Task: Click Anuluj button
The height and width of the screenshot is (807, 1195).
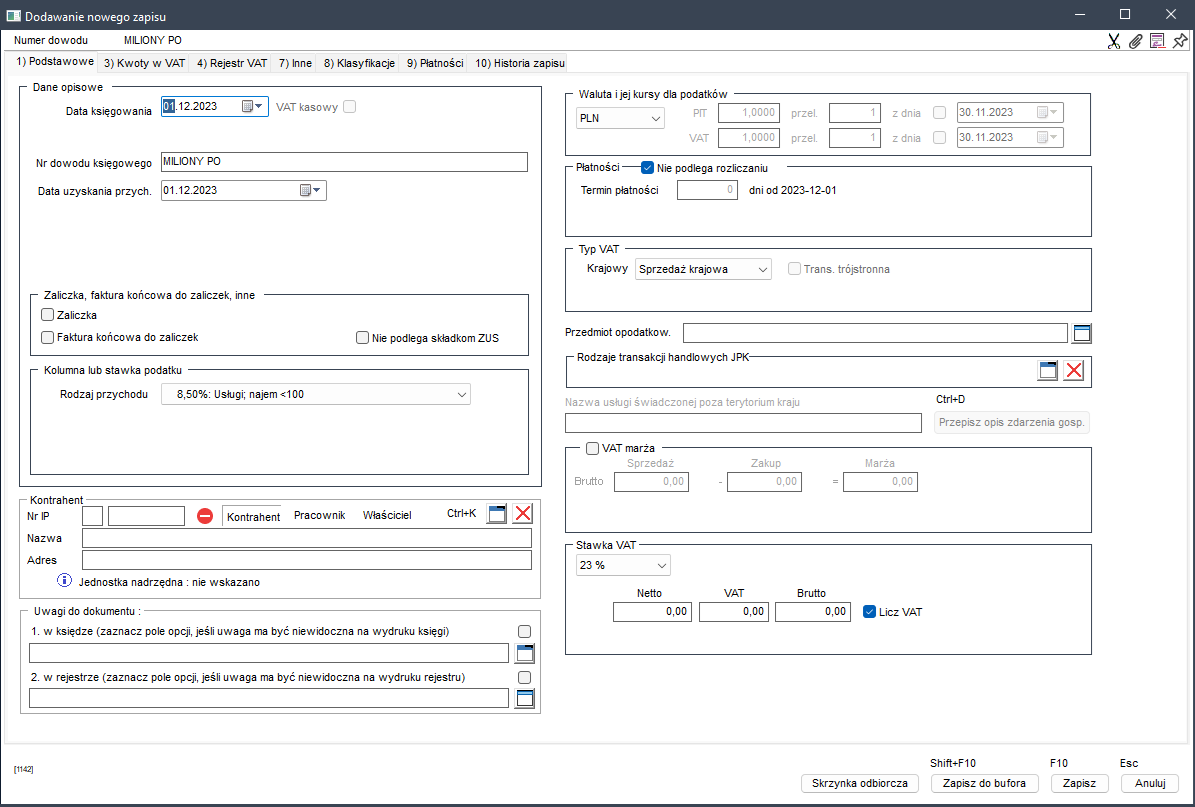Action: click(1150, 783)
